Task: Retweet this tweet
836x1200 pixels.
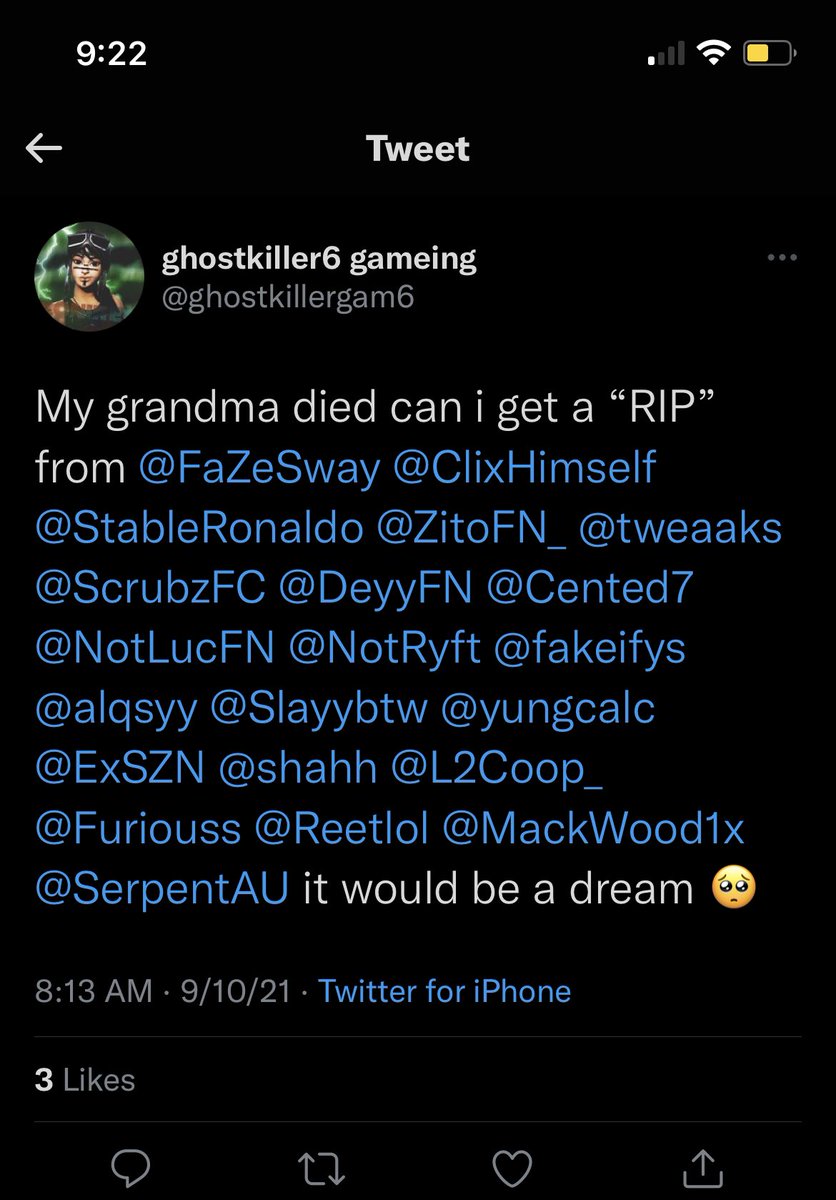Action: coord(321,1165)
